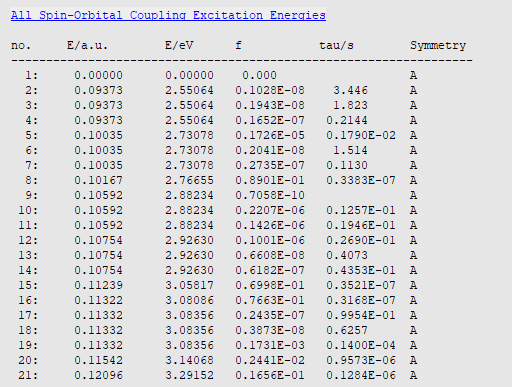512x387 pixels.
Task: Click the energy value 0.11542
Action: click(x=98, y=360)
